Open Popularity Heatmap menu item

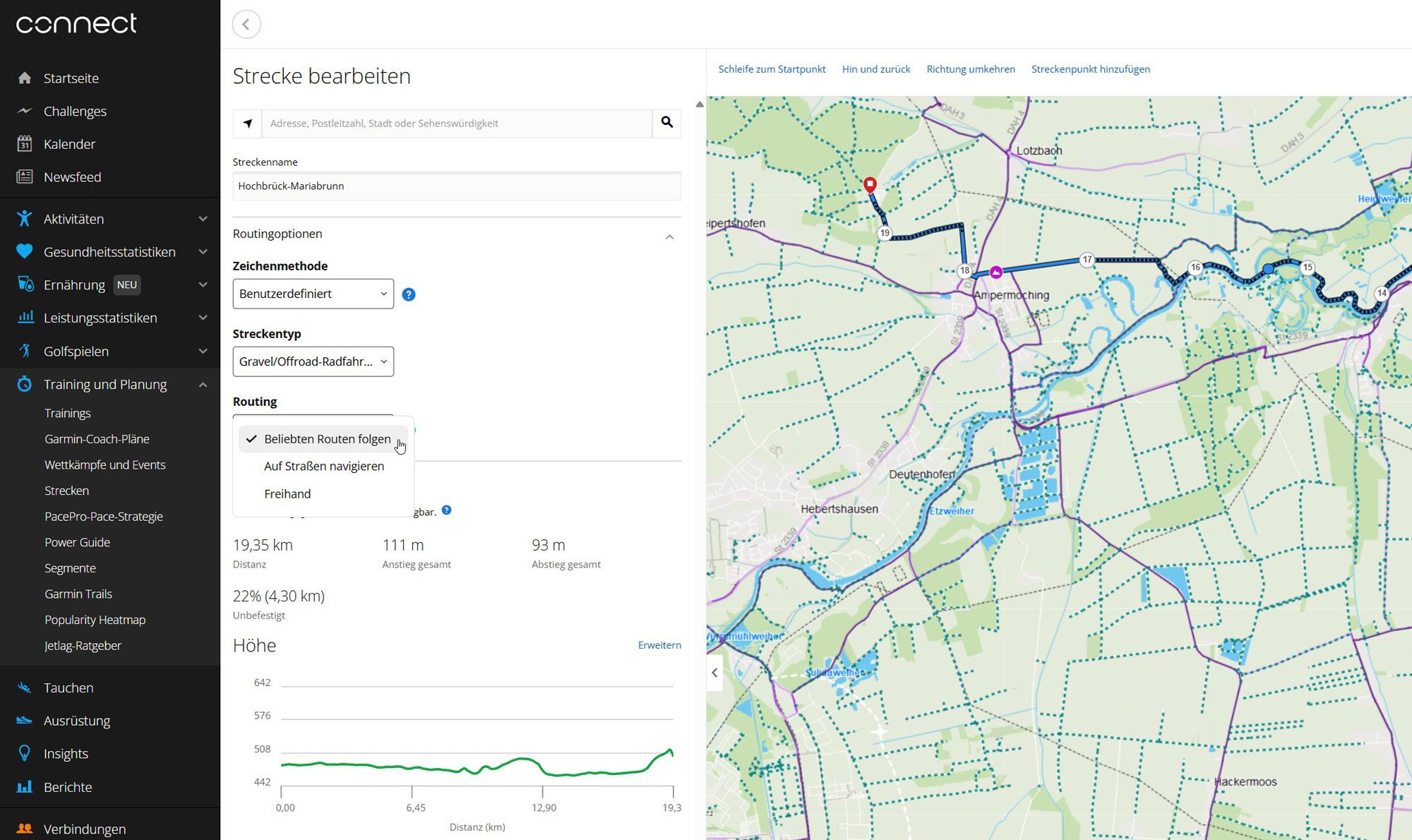point(95,620)
